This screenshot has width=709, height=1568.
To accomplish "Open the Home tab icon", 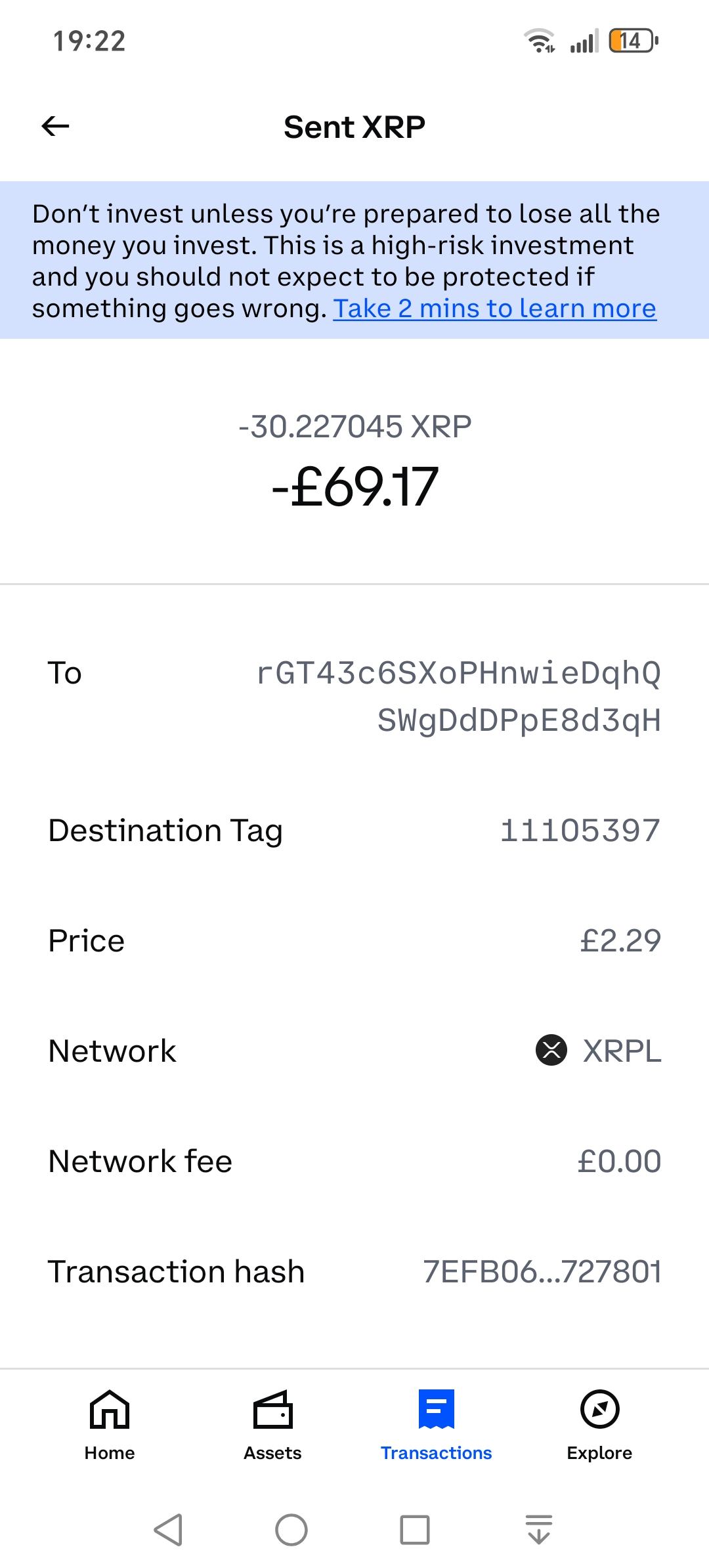I will [x=110, y=1408].
